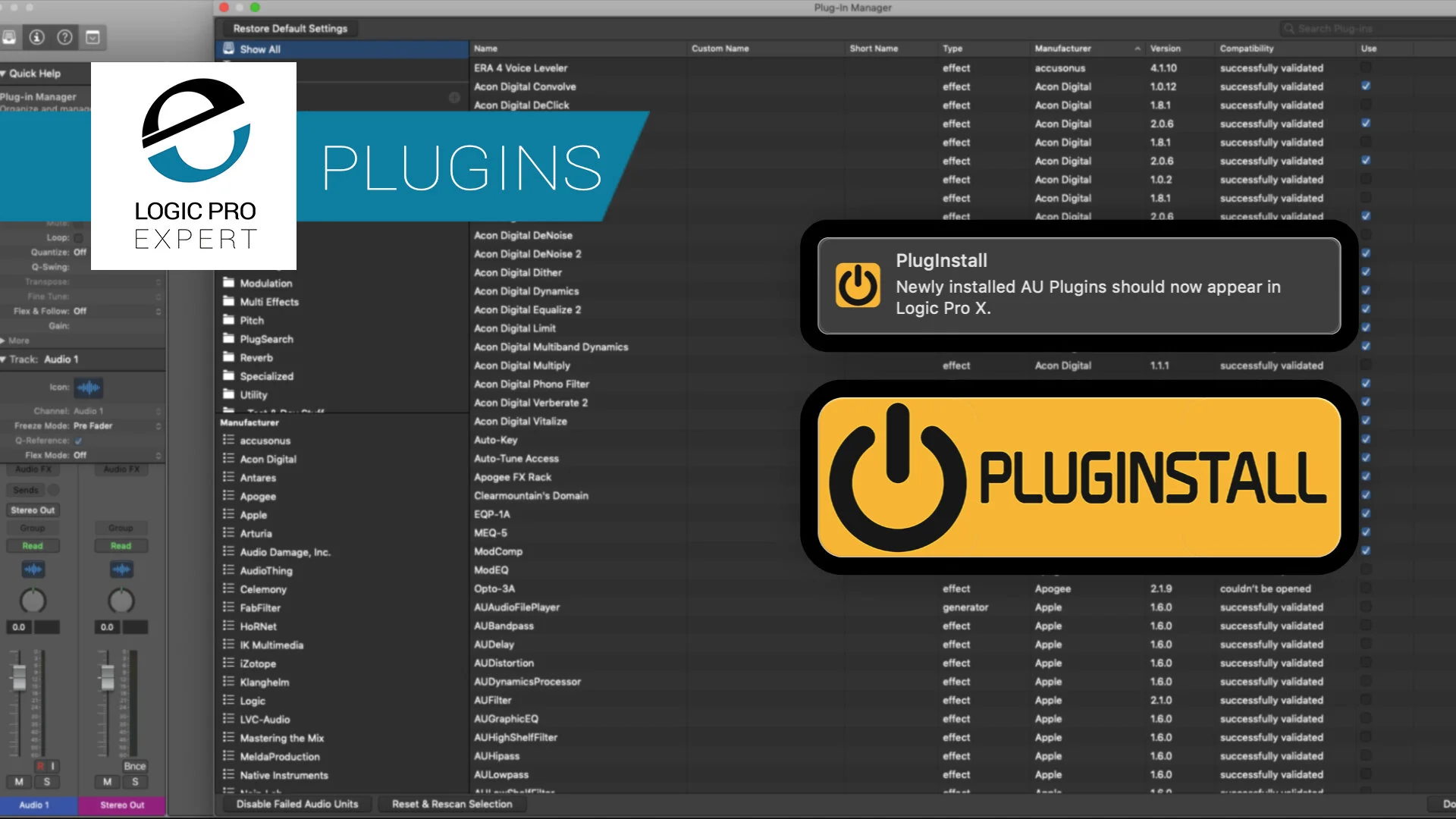Select Show All in the plugin sidebar
This screenshot has width=1456, height=819.
coord(259,49)
